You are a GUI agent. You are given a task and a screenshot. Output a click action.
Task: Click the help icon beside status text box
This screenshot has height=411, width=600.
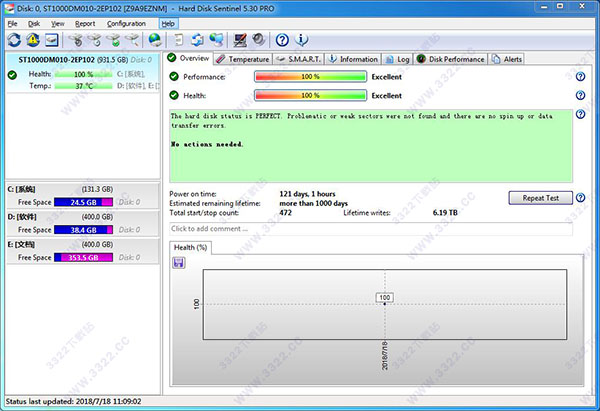point(580,114)
